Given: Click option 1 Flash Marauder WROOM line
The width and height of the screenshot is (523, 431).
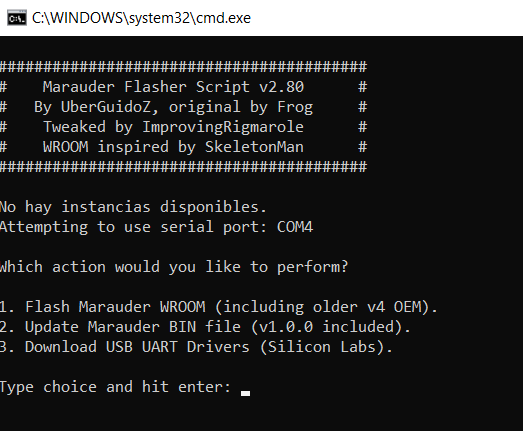Looking at the screenshot, I should [218, 307].
